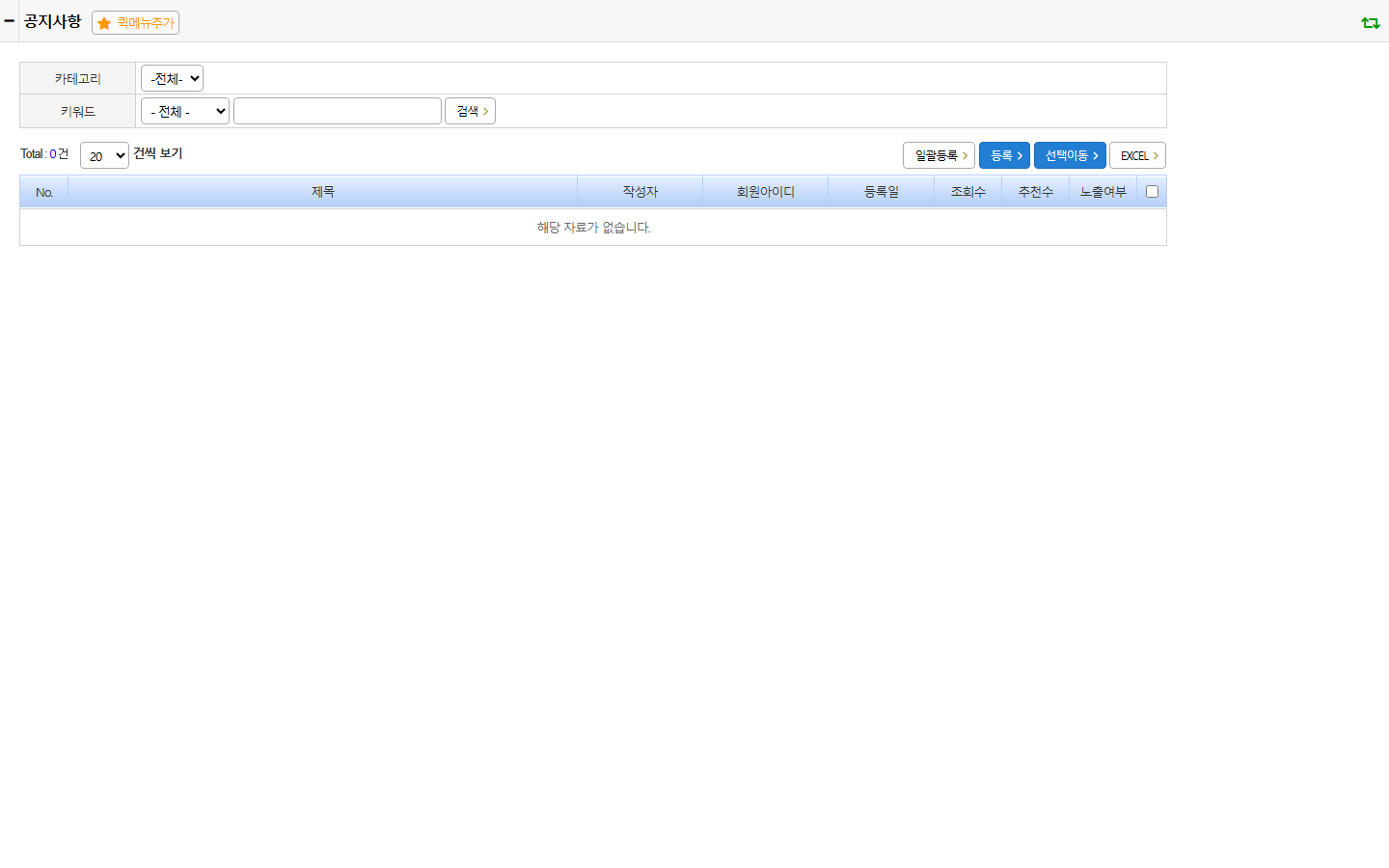The image size is (1389, 868).
Task: Focus the keyword search text box
Action: click(338, 111)
